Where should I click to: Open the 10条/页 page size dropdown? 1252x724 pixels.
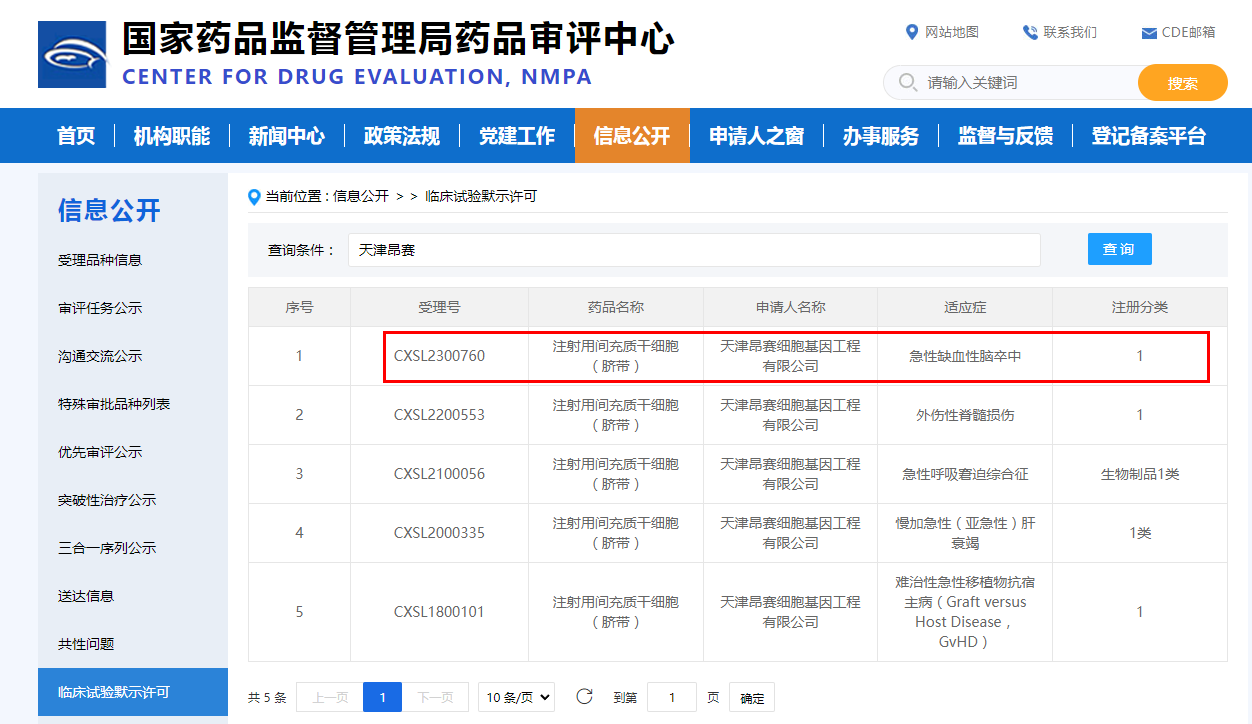coord(516,698)
